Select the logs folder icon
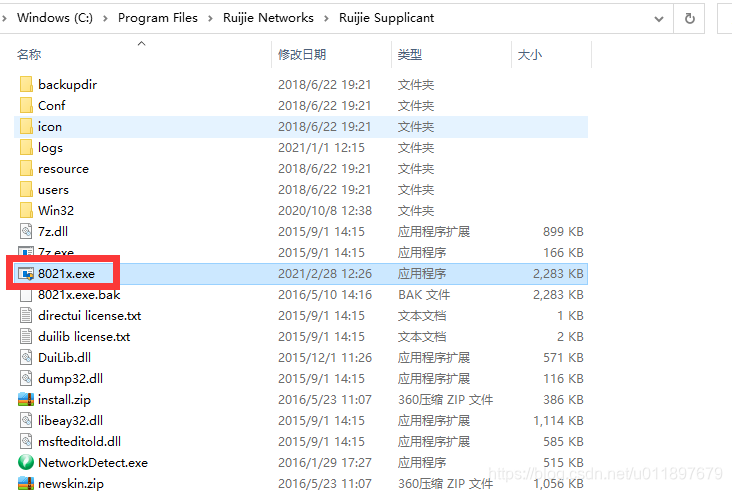 tap(26, 148)
